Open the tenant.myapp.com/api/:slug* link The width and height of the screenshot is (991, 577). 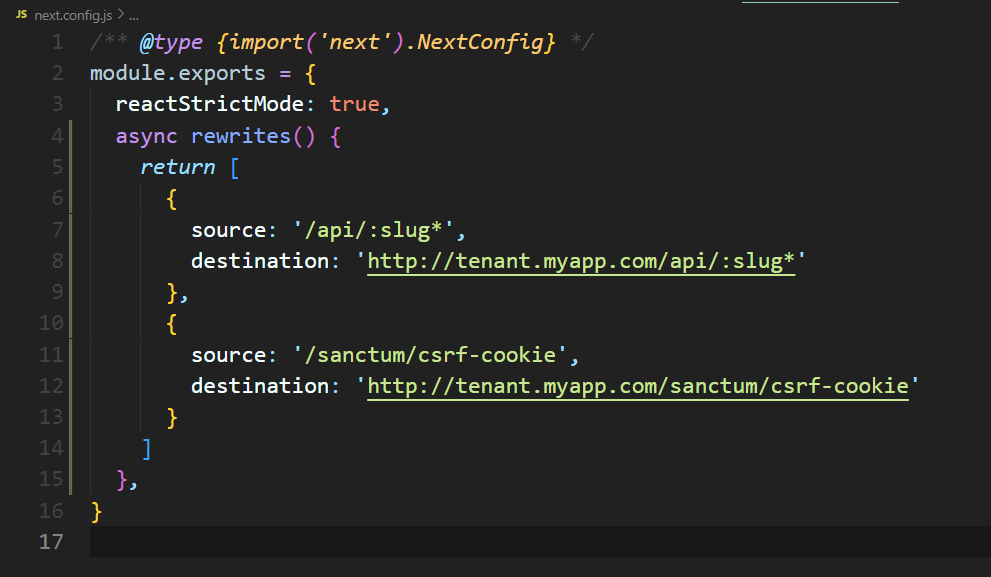click(581, 262)
